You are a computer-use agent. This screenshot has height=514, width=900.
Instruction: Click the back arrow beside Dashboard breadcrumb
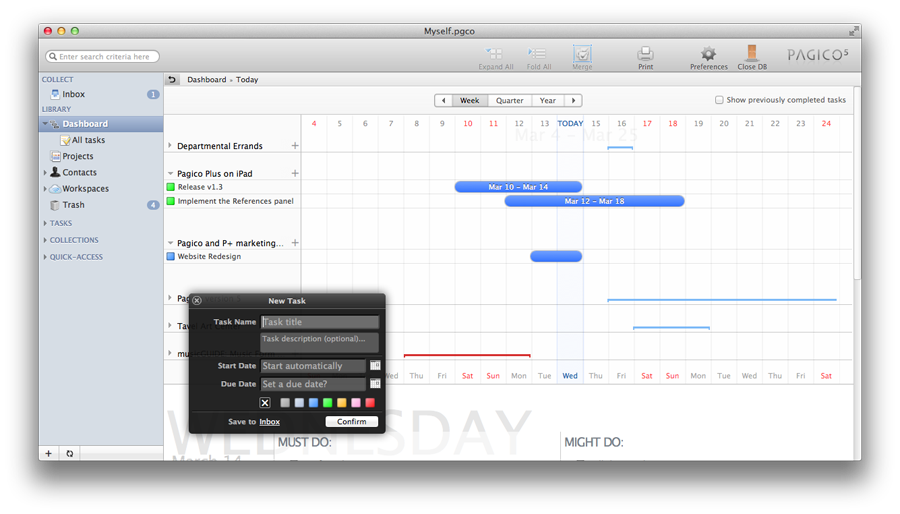coord(172,80)
